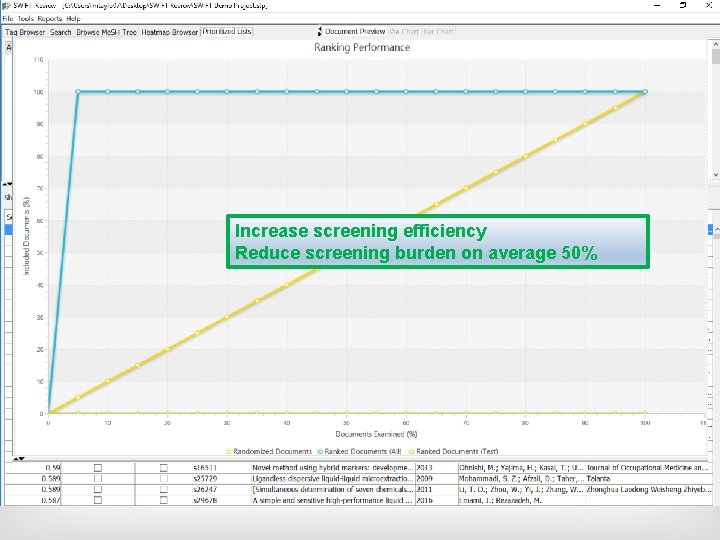
Task: Click document ID s26247
Action: click(205, 489)
